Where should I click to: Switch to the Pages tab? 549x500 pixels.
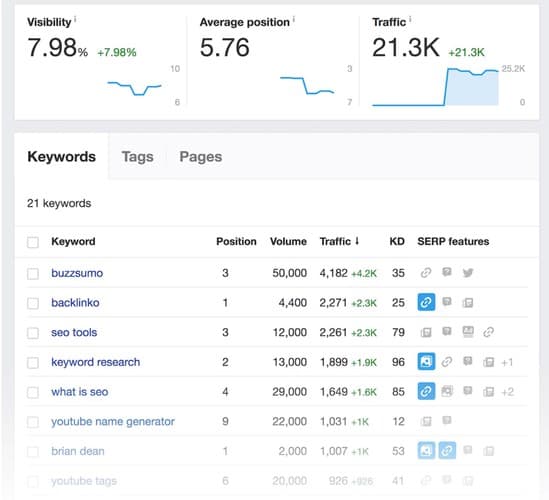pos(201,157)
